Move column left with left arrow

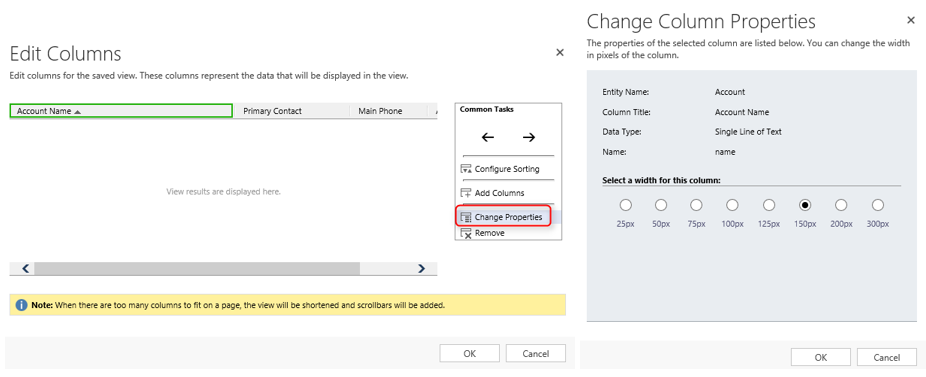(488, 137)
